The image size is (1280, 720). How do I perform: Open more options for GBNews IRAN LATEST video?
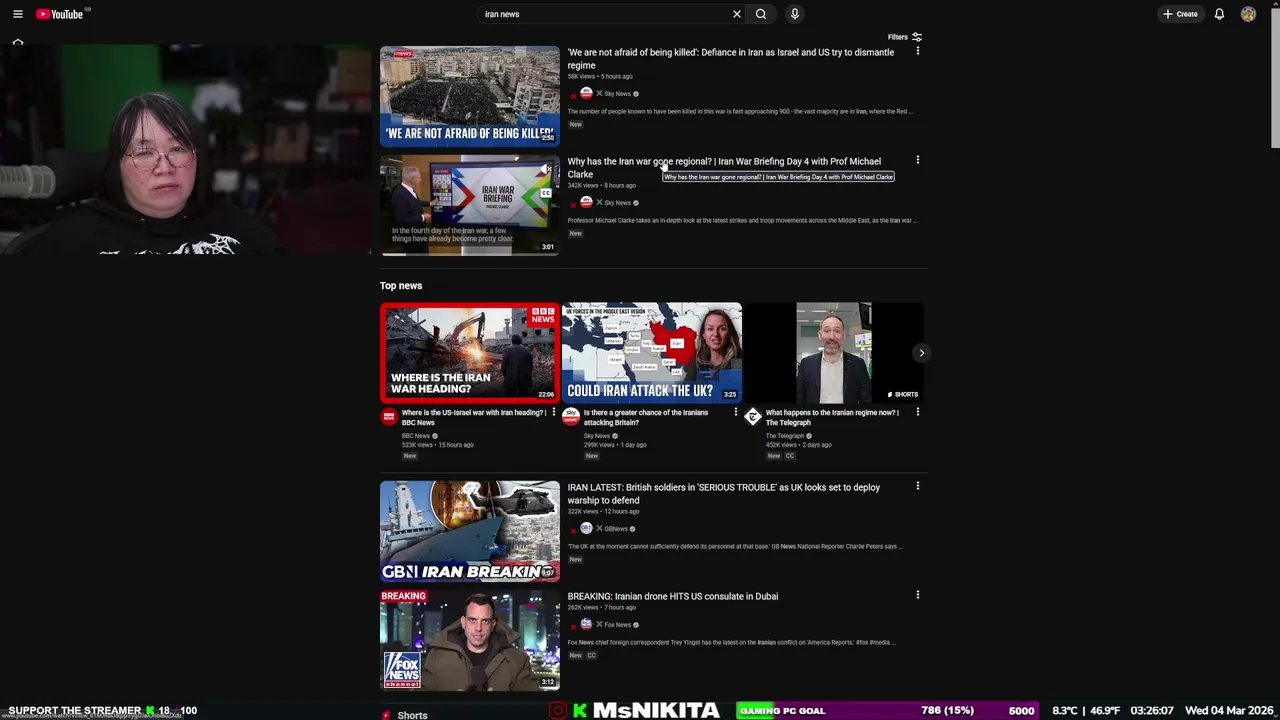tap(917, 486)
